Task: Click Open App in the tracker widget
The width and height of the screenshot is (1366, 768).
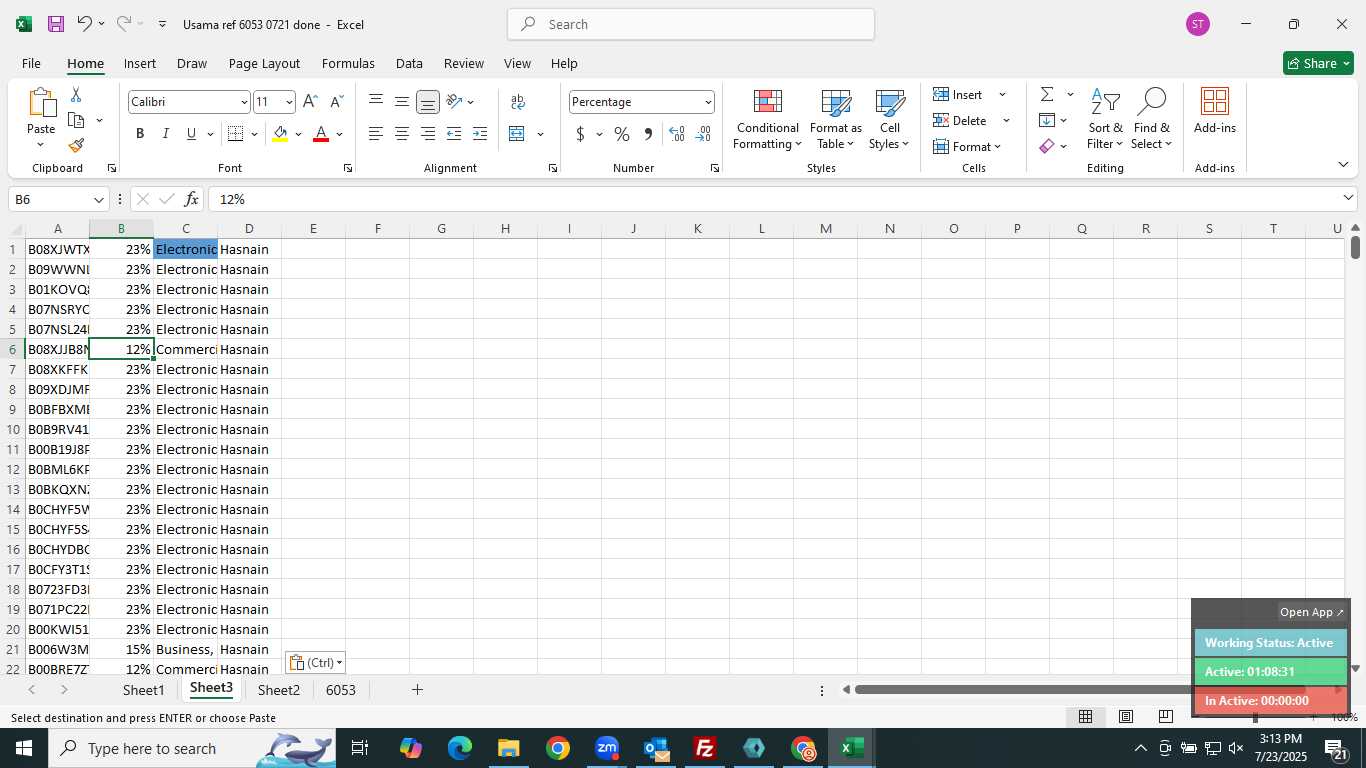Action: [1312, 612]
